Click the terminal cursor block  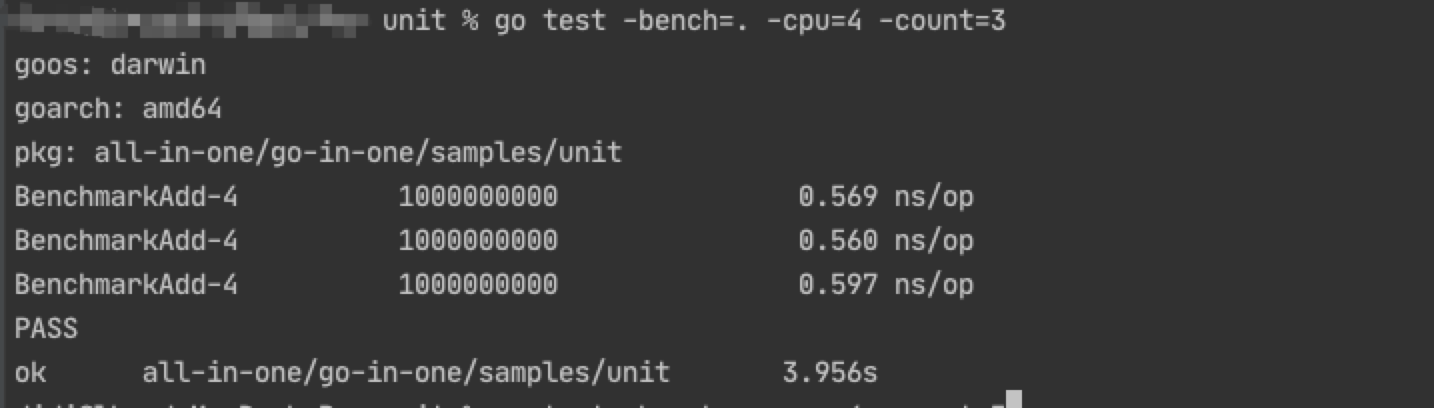pyautogui.click(x=1013, y=401)
